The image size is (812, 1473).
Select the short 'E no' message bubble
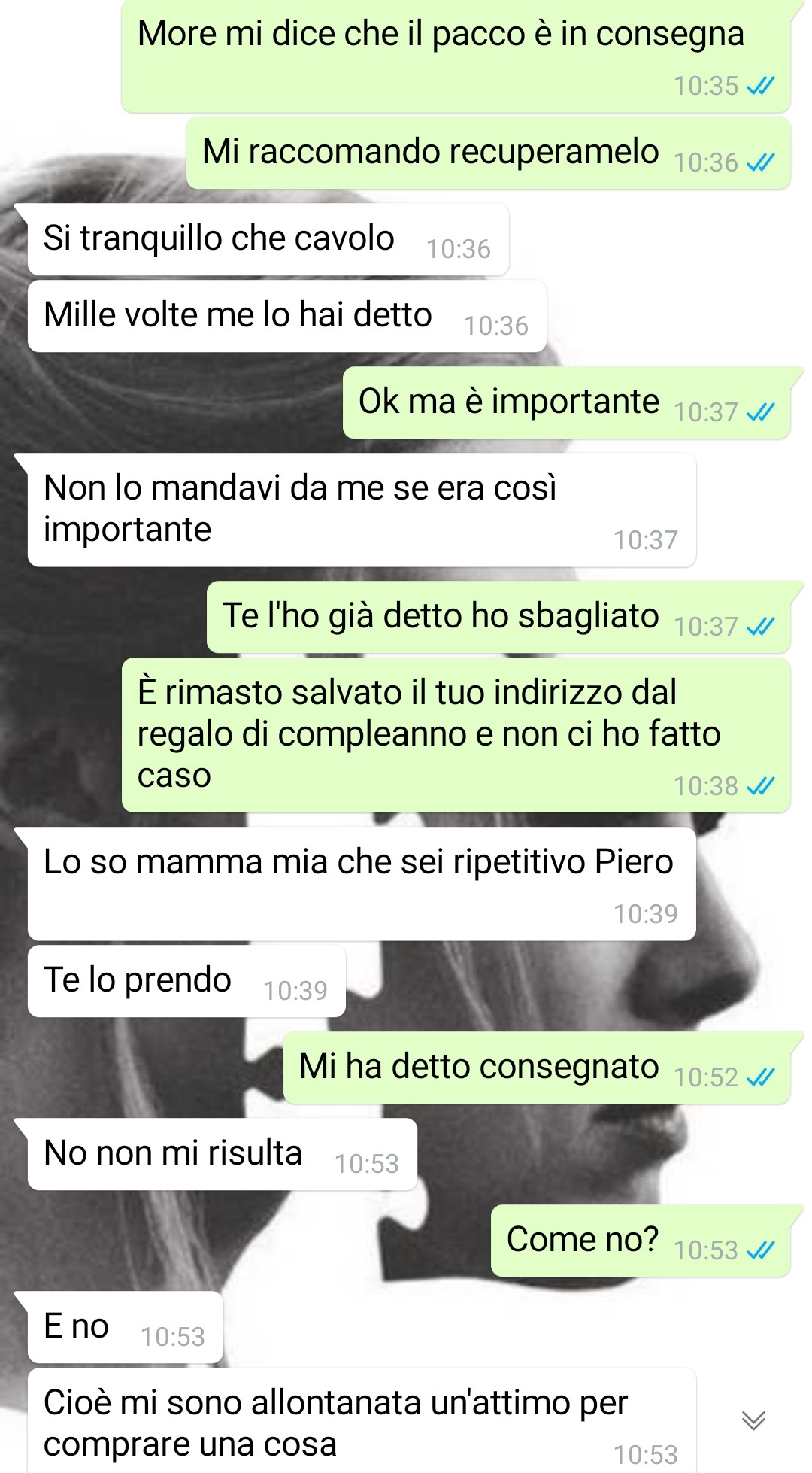(x=126, y=1327)
